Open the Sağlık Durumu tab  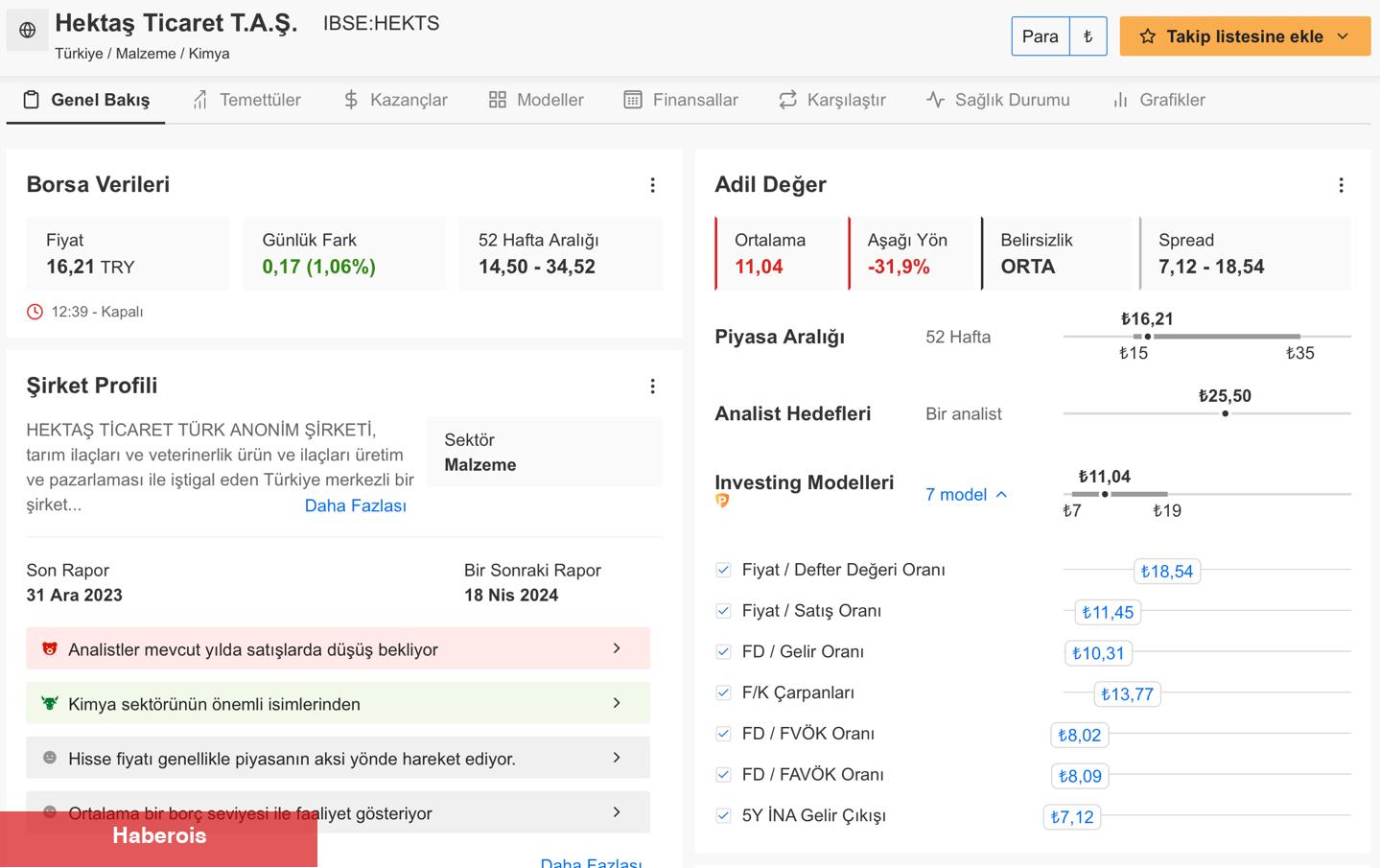click(997, 100)
